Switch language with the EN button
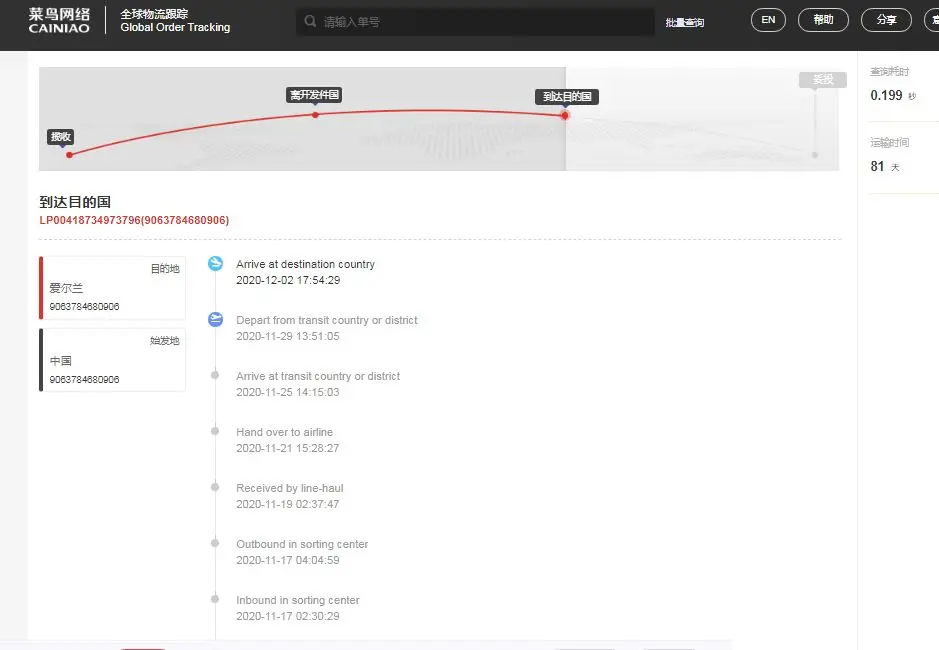939x650 pixels. (x=768, y=20)
